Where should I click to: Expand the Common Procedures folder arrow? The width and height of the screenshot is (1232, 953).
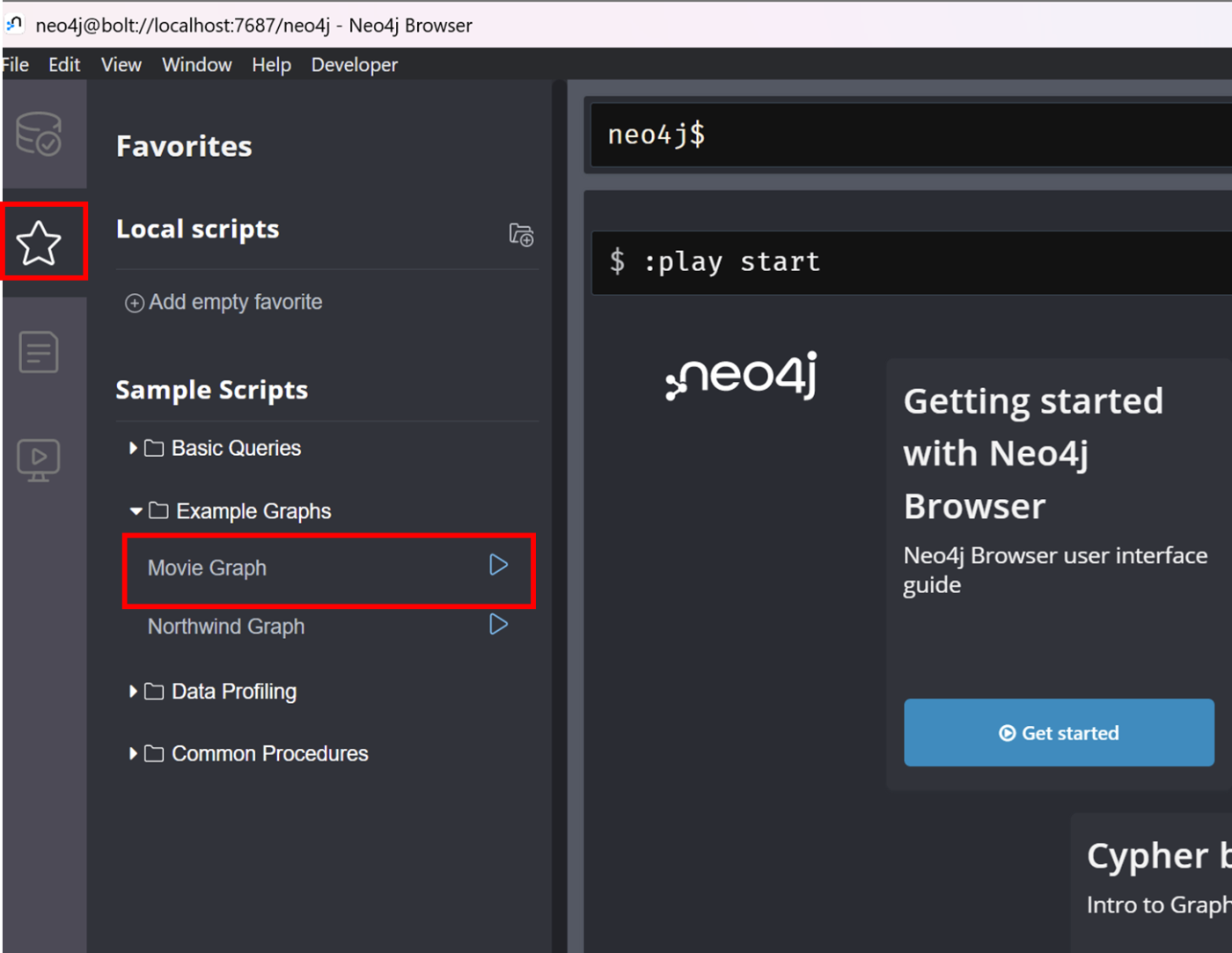[133, 754]
